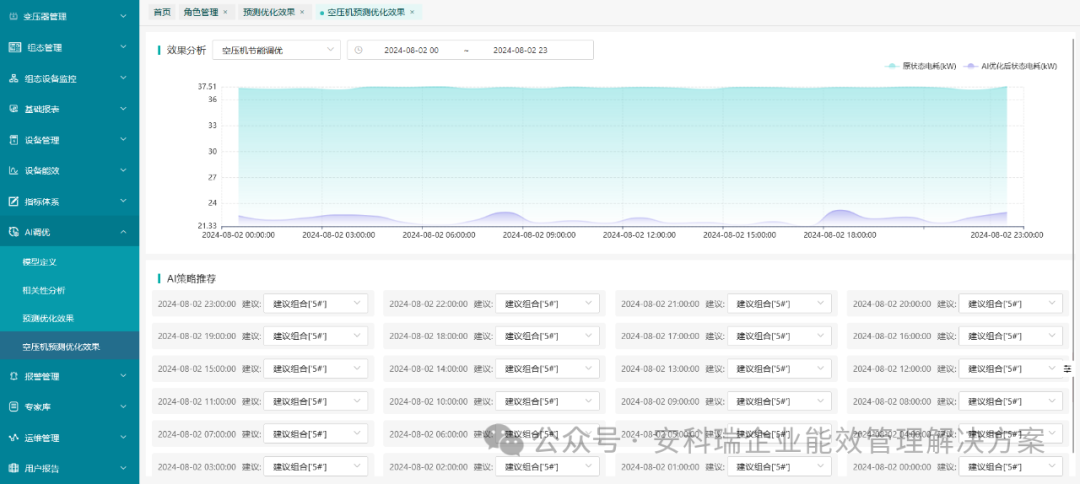Image resolution: width=1080 pixels, height=484 pixels.
Task: Switch to the 角色管理 tab
Action: coord(205,12)
